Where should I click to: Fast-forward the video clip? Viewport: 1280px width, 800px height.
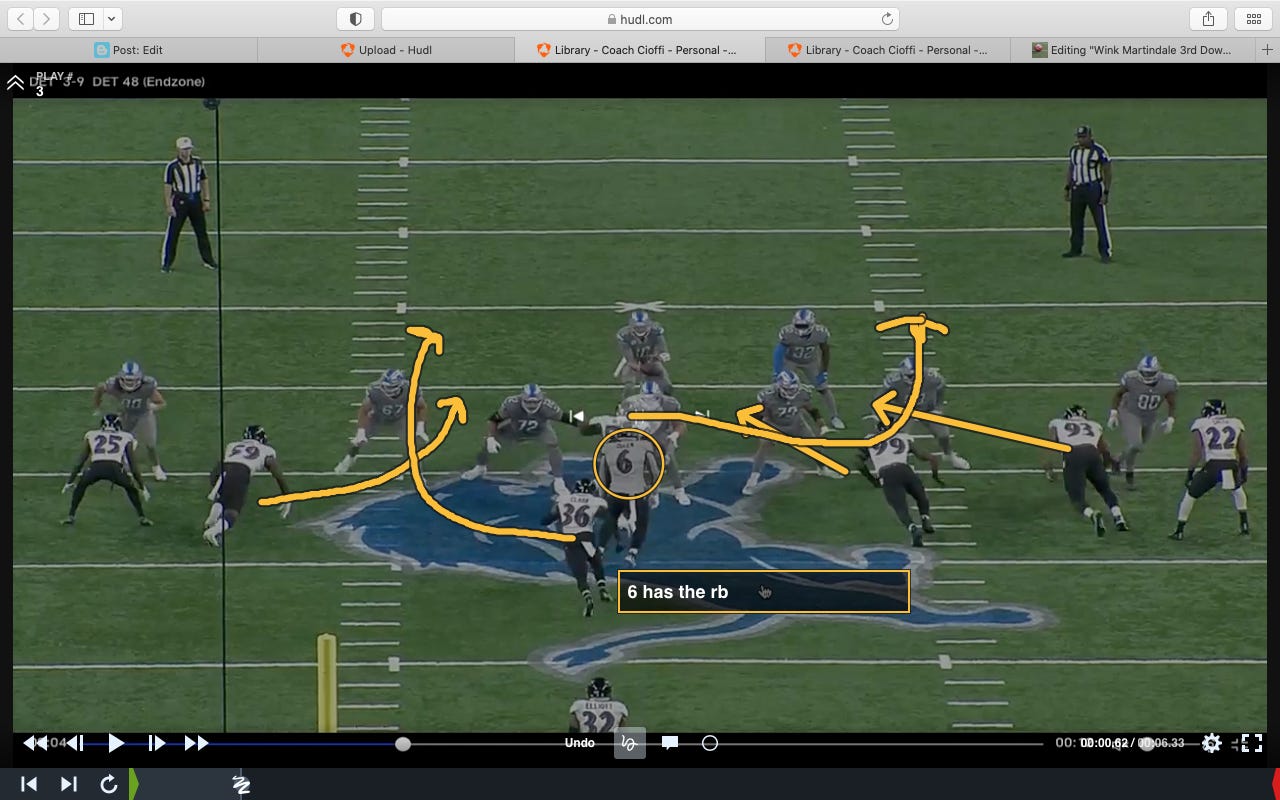pos(196,743)
